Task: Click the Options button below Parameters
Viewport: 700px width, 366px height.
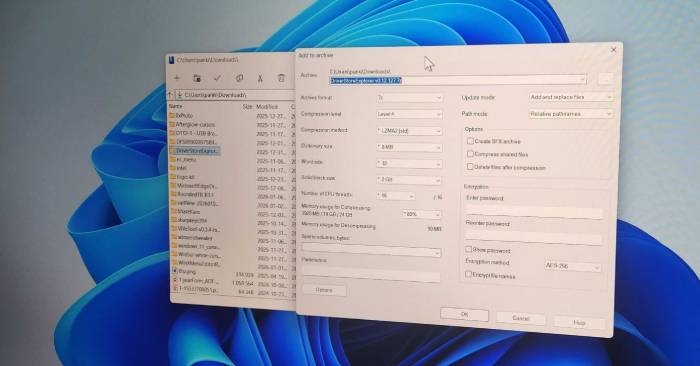Action: 324,290
